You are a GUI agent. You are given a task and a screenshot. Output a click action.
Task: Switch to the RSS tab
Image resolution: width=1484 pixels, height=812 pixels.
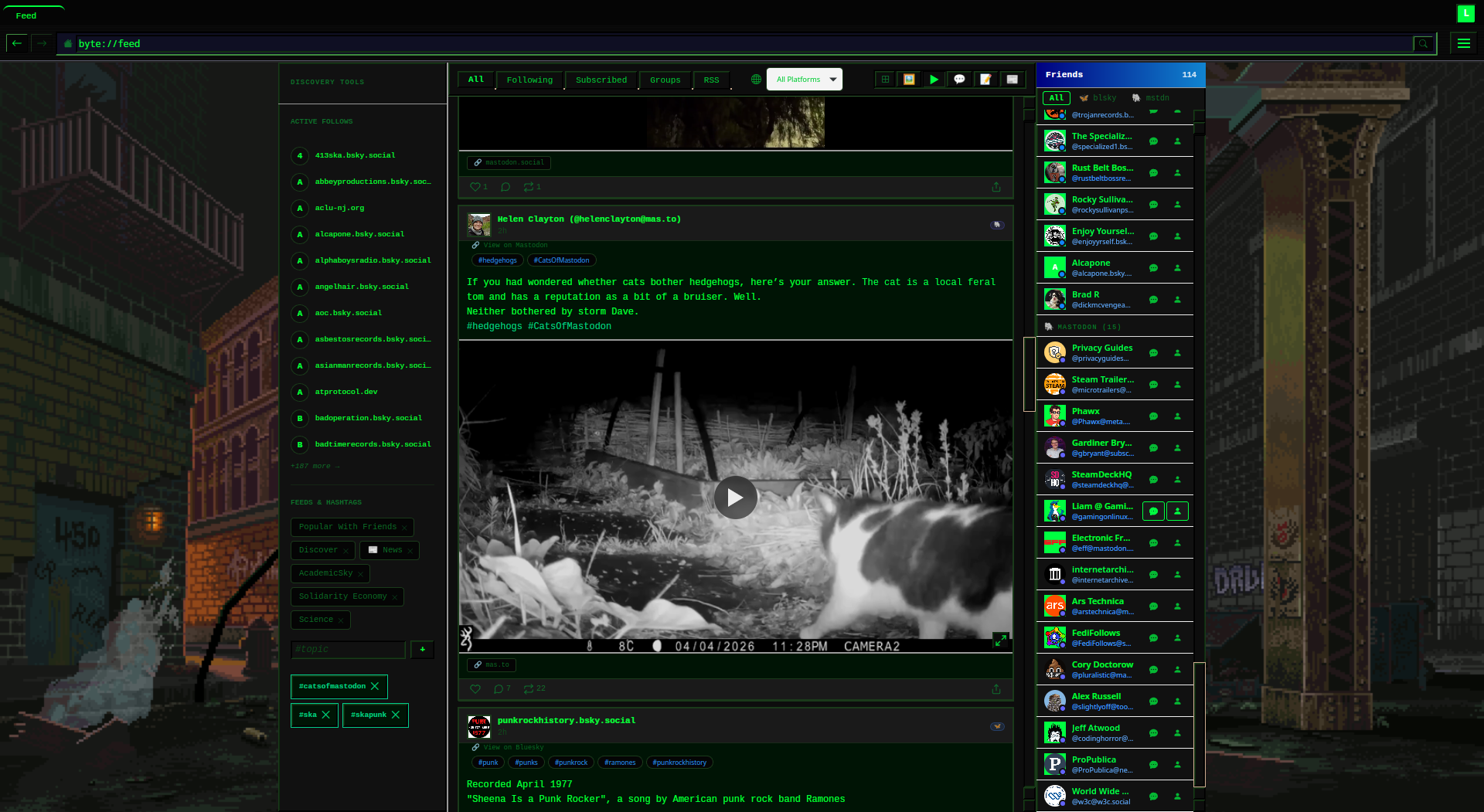(711, 80)
